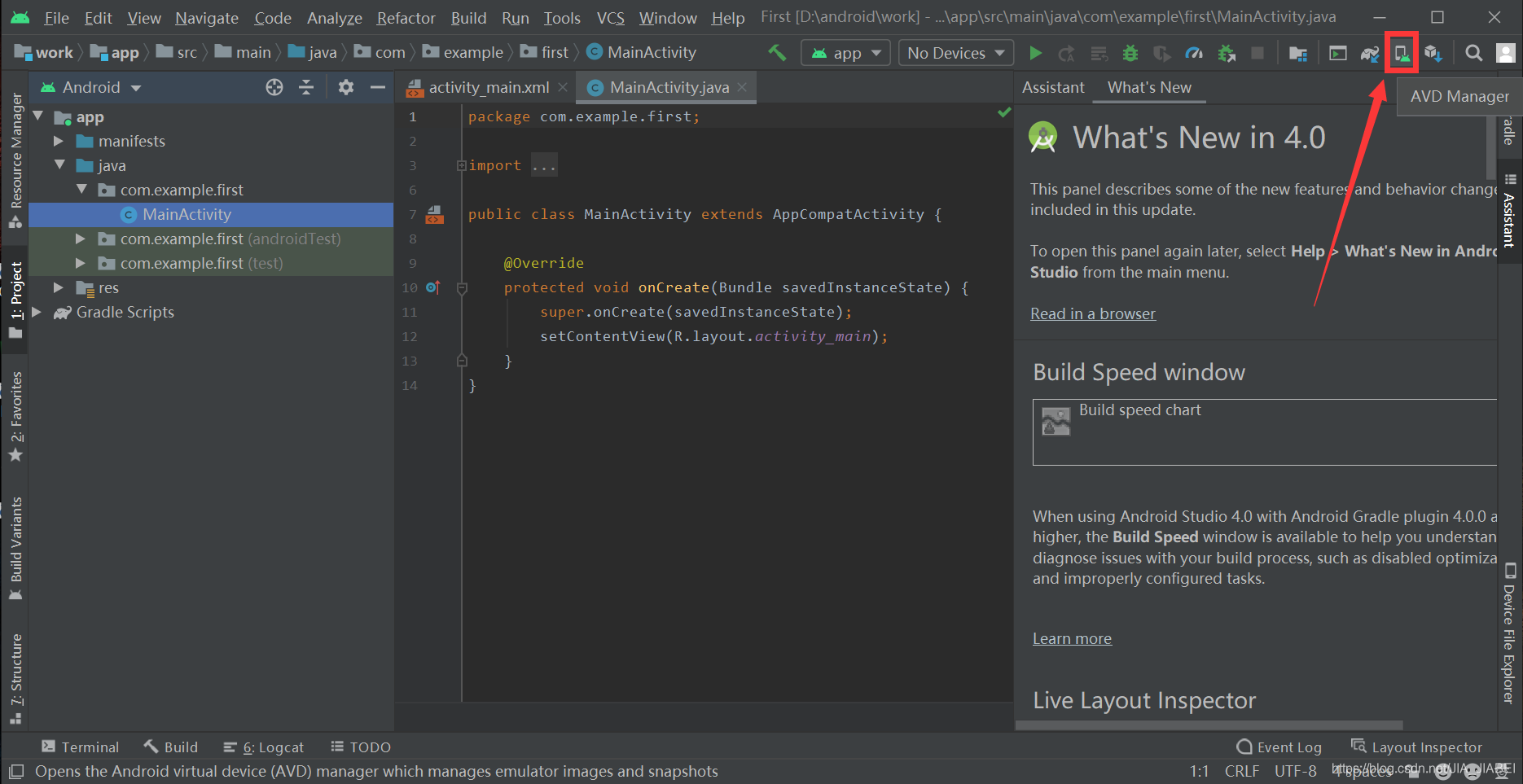Click the horizontal scrollbar in What's New panel

(x=1209, y=725)
